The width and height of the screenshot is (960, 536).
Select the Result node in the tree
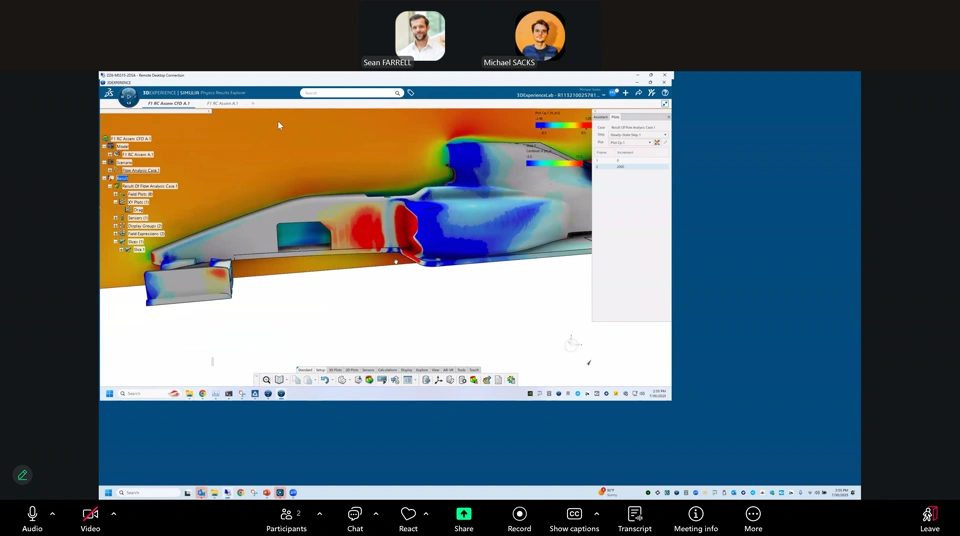point(122,178)
